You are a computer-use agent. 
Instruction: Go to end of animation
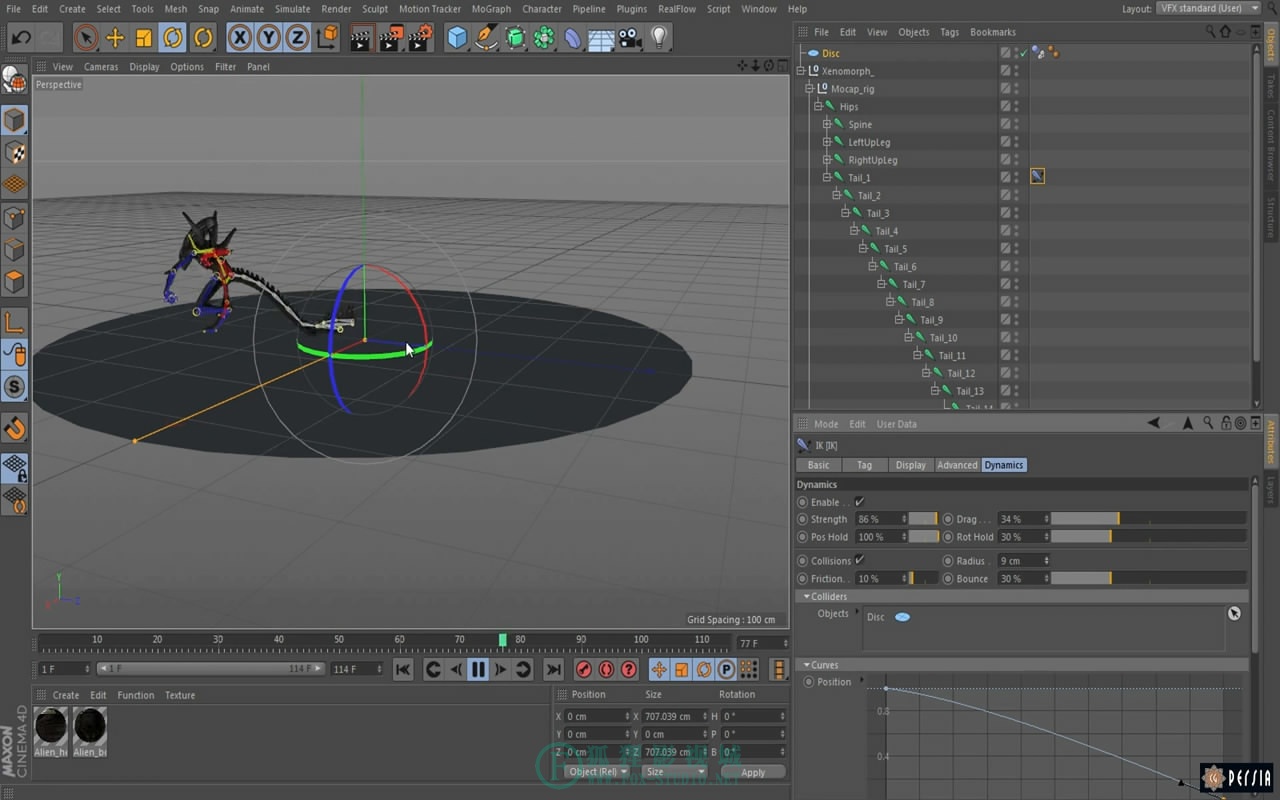pos(553,669)
